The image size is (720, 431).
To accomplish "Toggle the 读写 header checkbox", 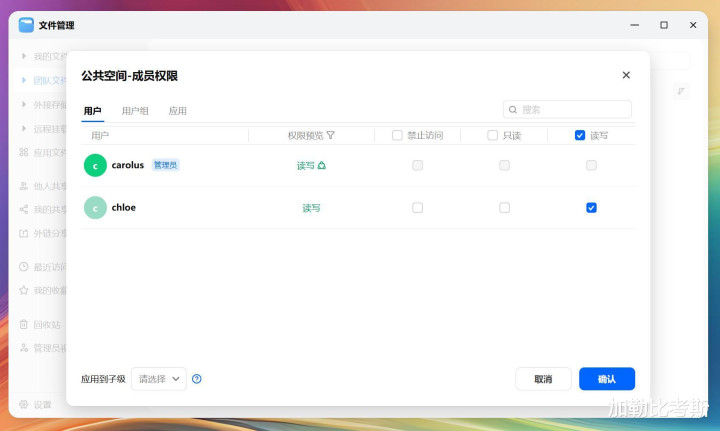I will coord(580,135).
